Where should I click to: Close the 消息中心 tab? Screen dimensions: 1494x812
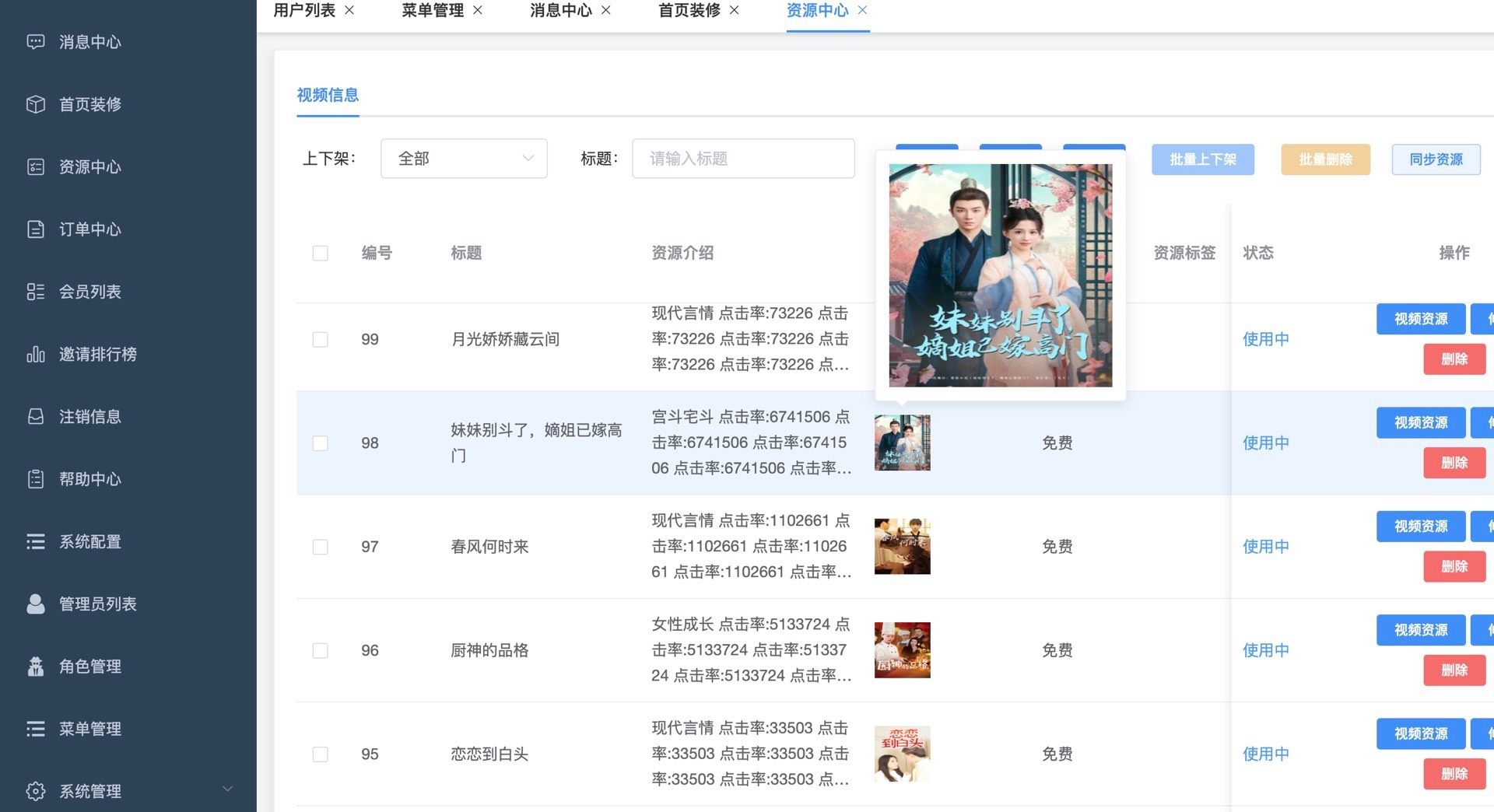[606, 10]
